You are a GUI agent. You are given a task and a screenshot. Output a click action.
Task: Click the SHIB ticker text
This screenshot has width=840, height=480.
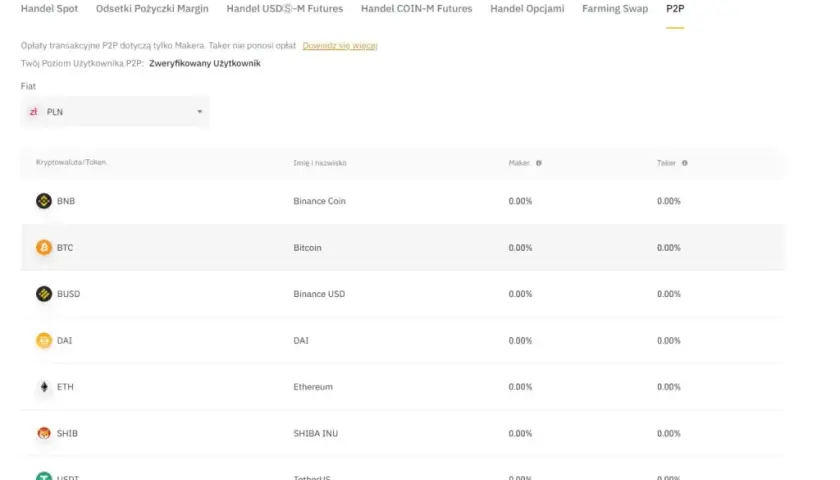68,433
